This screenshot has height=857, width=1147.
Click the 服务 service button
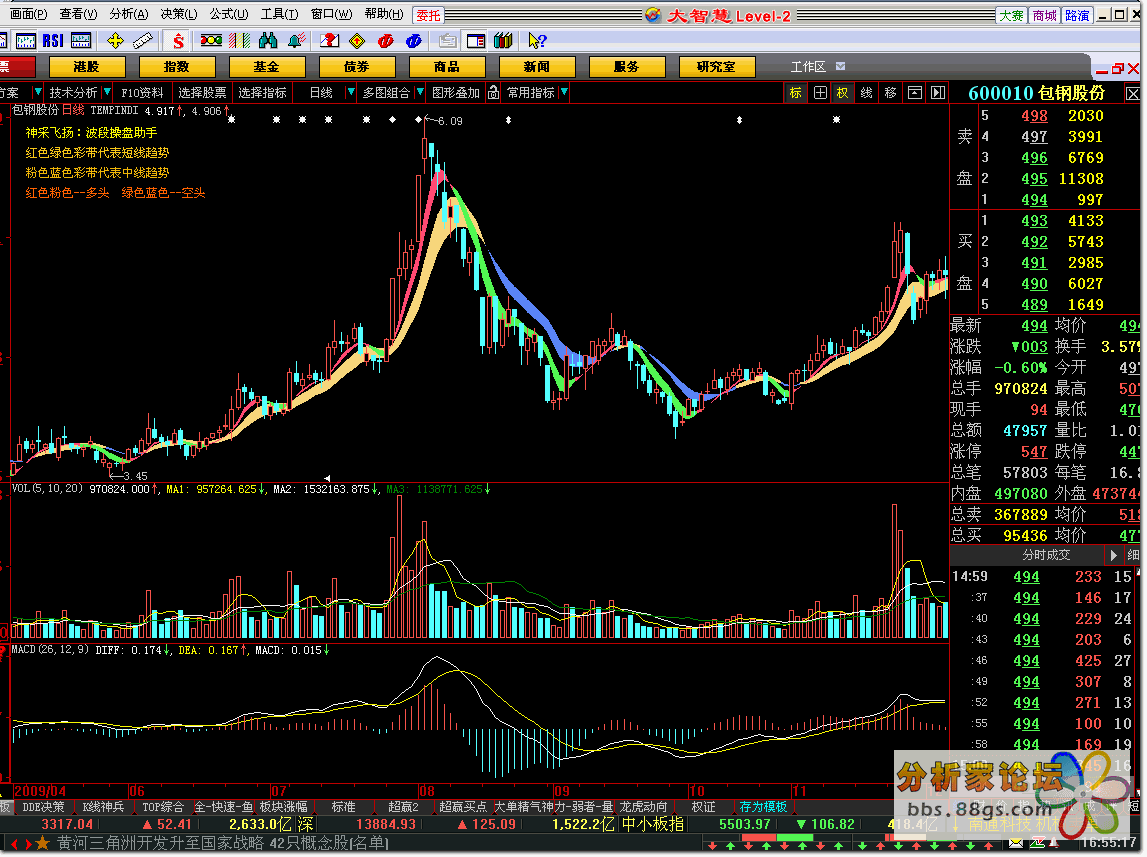[626, 67]
